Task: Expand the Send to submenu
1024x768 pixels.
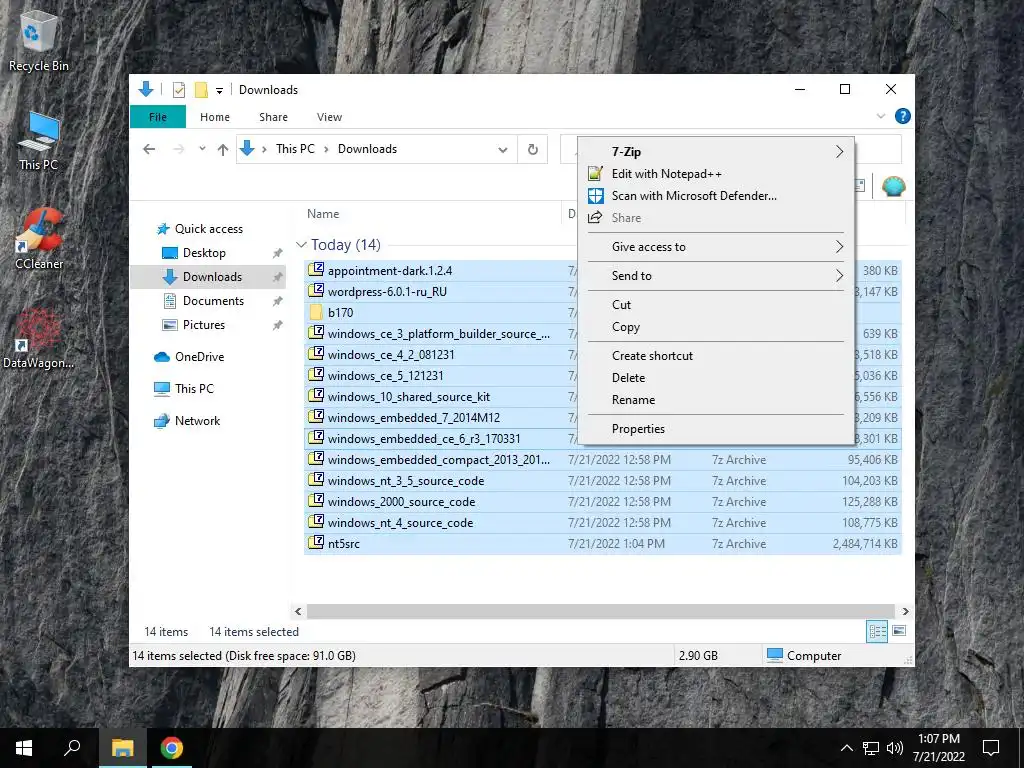Action: coord(716,276)
